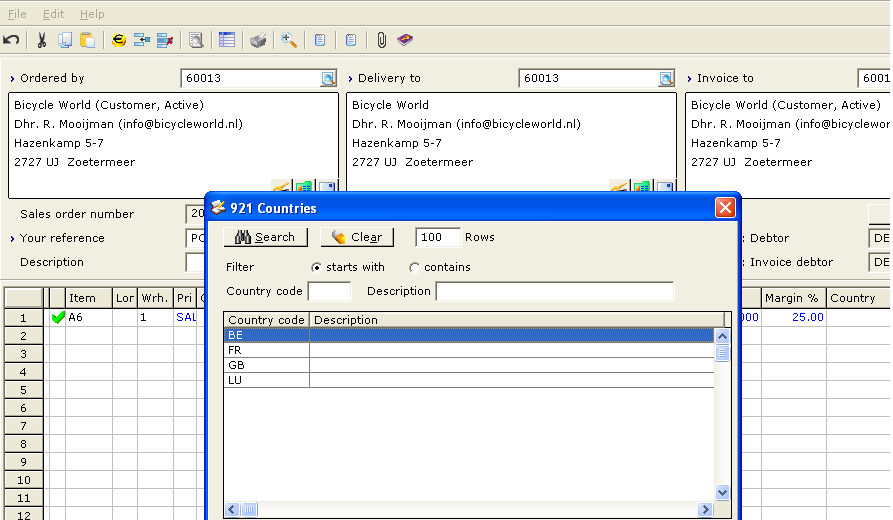
Task: Click the printer icon in toolbar
Action: point(258,40)
